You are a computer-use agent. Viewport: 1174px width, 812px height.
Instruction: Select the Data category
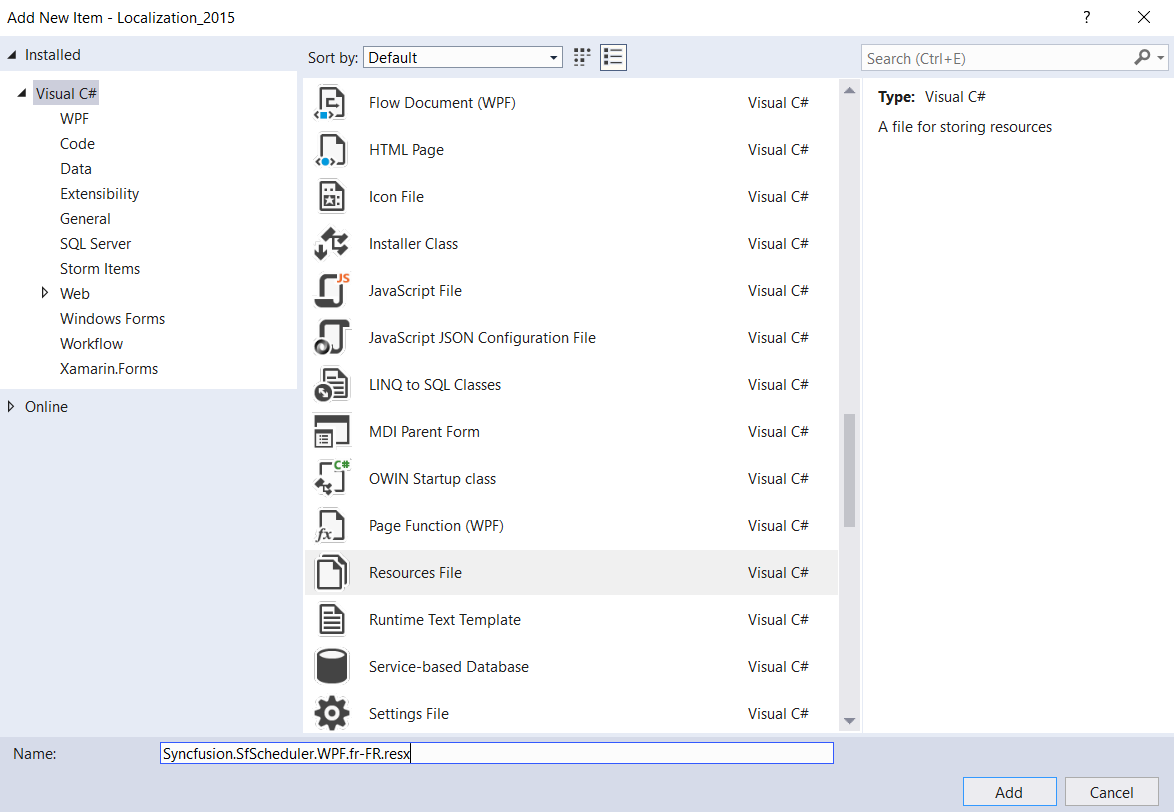click(76, 169)
